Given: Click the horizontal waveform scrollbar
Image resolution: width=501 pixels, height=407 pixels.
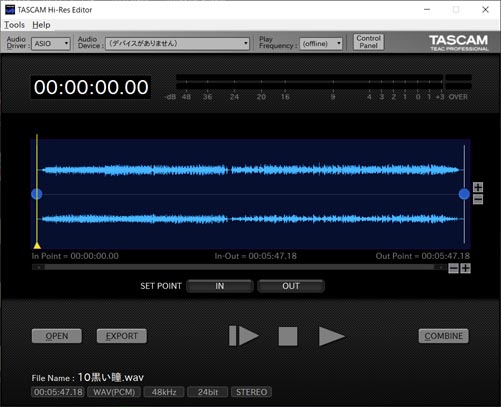Looking at the screenshot, I should coord(239,267).
